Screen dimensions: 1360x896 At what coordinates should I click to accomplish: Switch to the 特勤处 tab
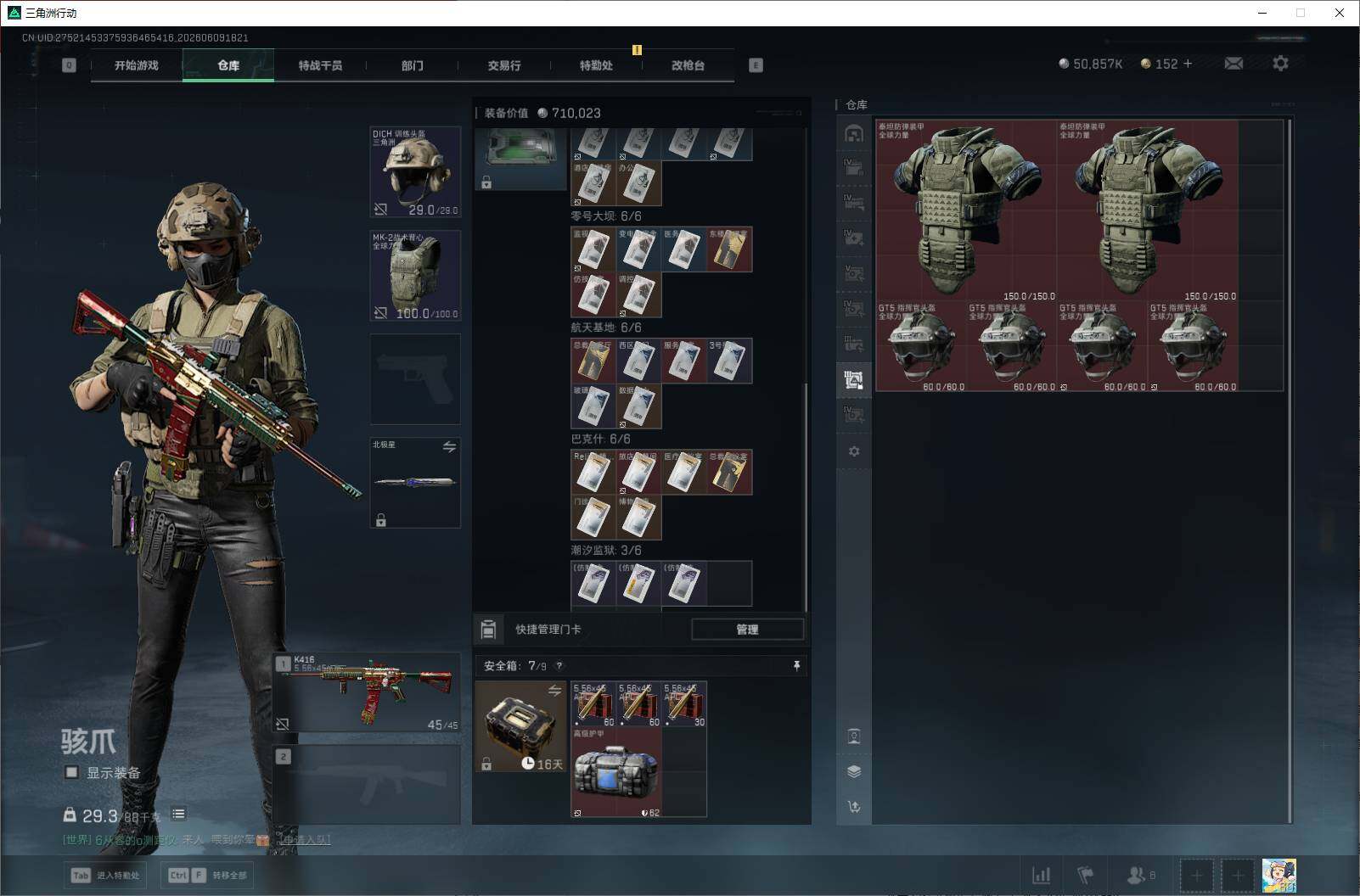click(596, 65)
